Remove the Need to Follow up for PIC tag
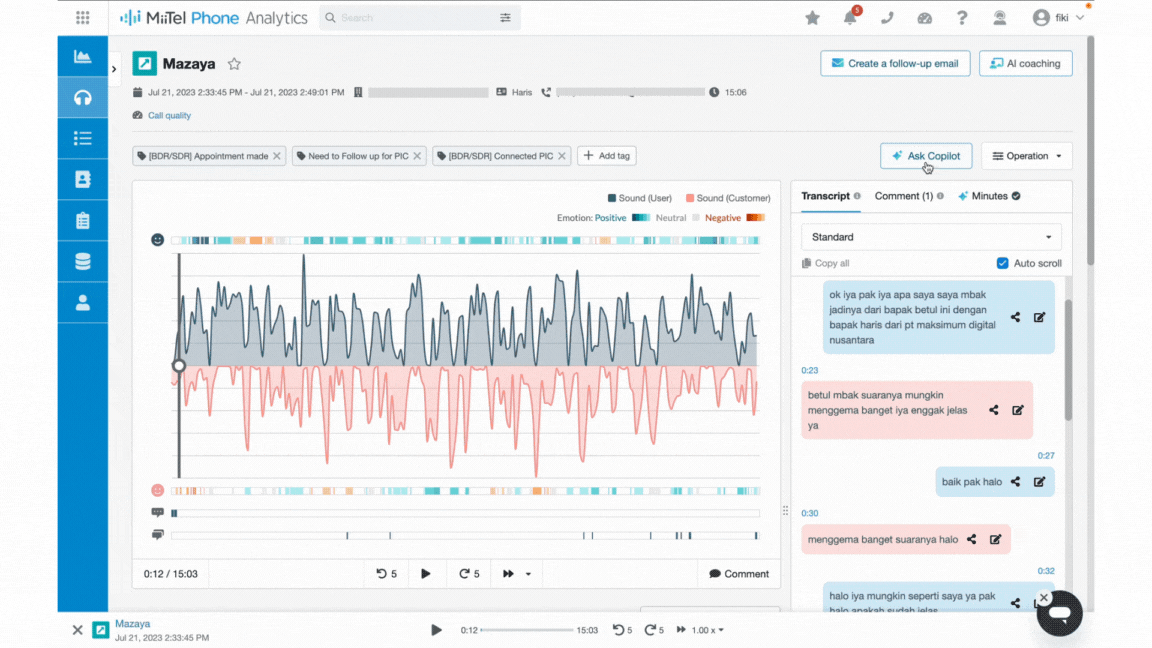Viewport: 1152px width, 648px height. (x=418, y=156)
